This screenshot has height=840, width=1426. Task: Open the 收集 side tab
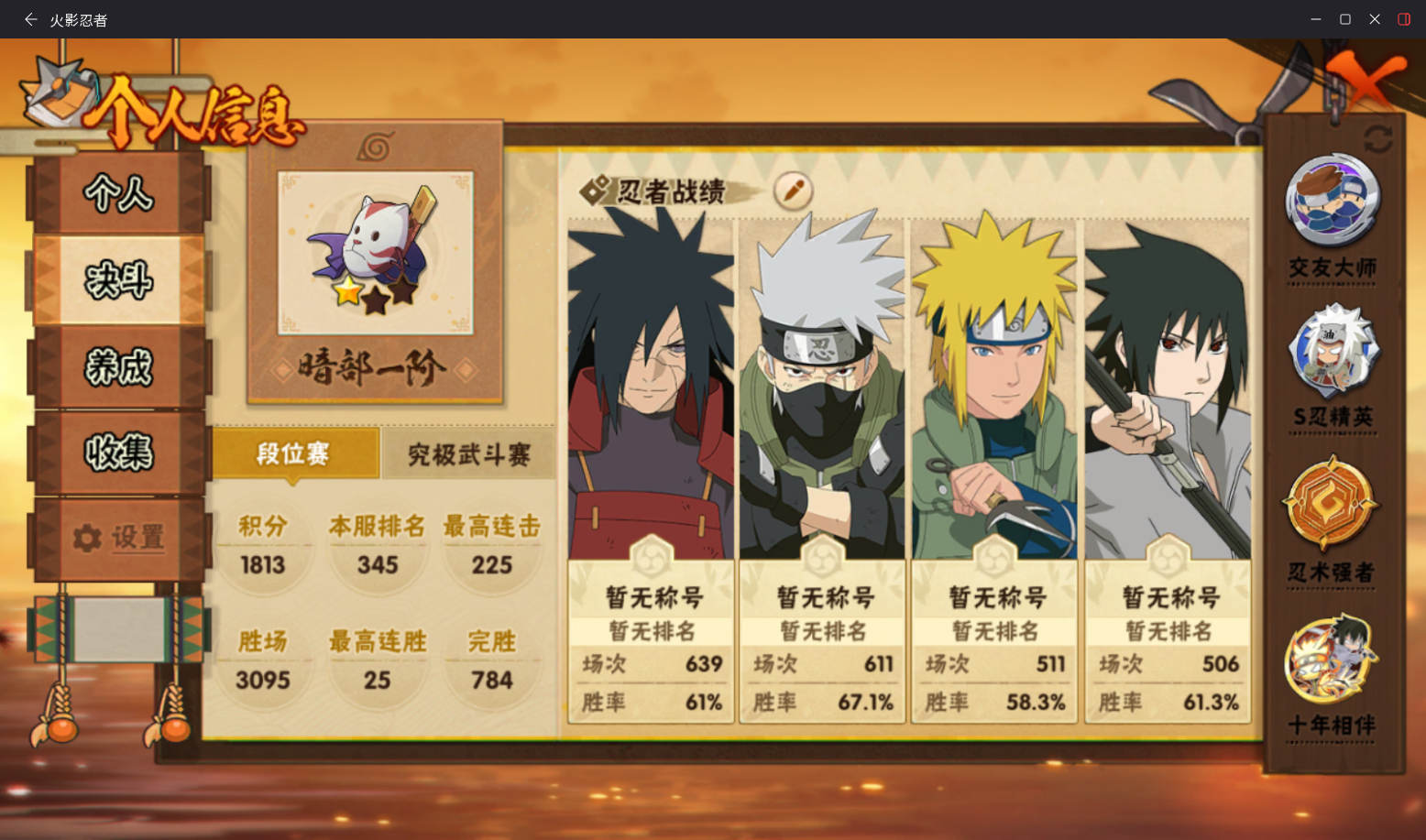click(119, 453)
